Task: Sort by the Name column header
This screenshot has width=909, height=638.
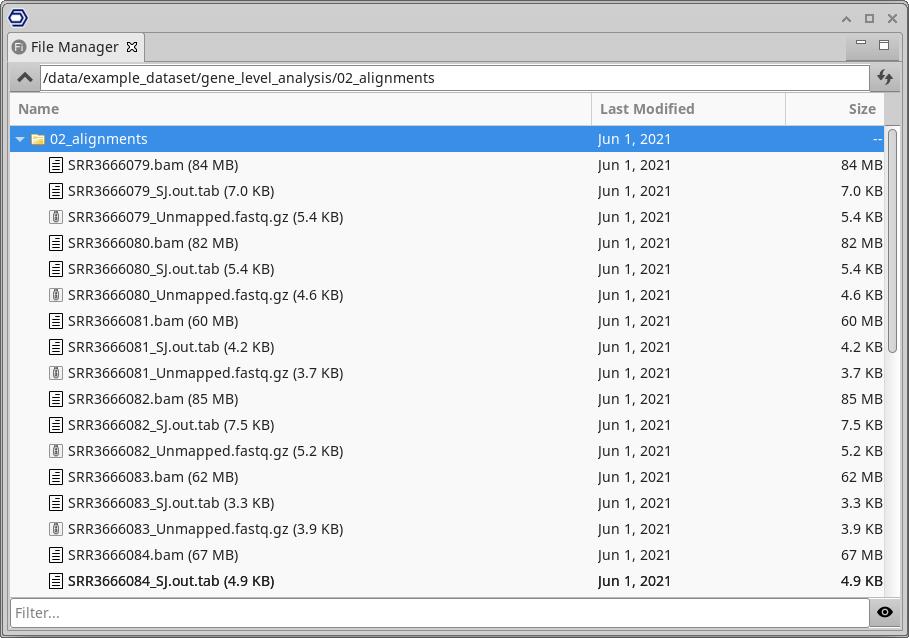Action: pyautogui.click(x=300, y=109)
